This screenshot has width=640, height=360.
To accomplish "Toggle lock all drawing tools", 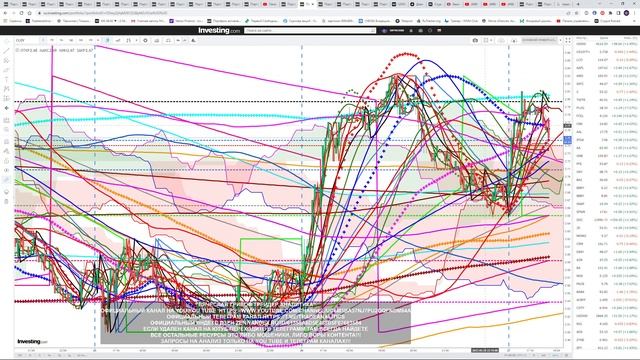I will tap(6, 161).
